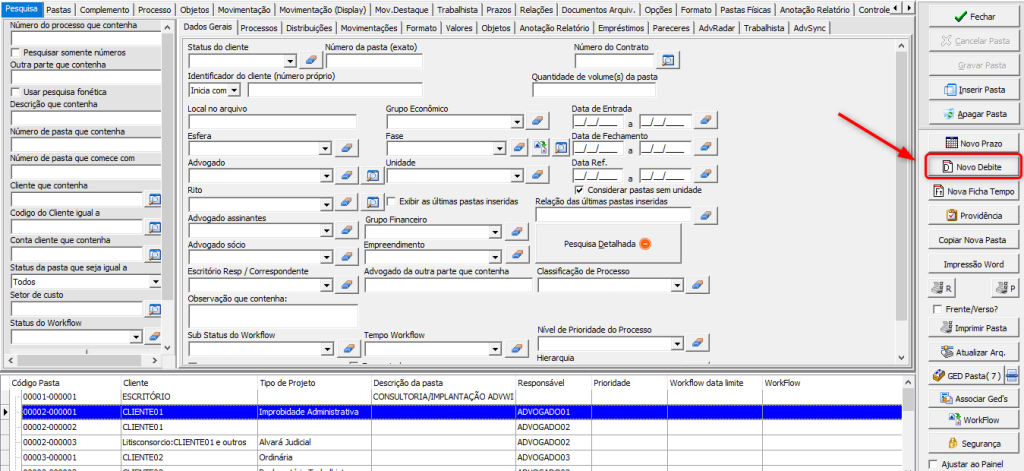1024x471 pixels.
Task: Click Número da pasta (exato) field
Action: (374, 61)
